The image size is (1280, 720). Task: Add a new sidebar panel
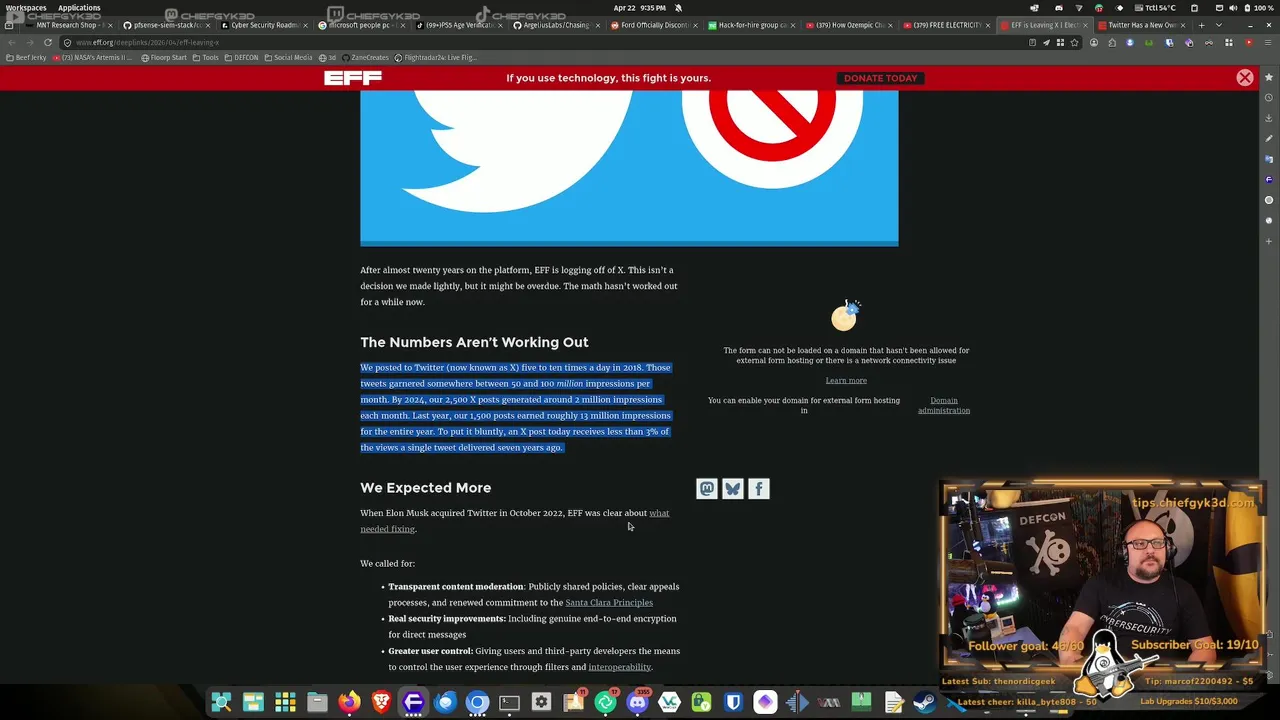tap(1269, 241)
